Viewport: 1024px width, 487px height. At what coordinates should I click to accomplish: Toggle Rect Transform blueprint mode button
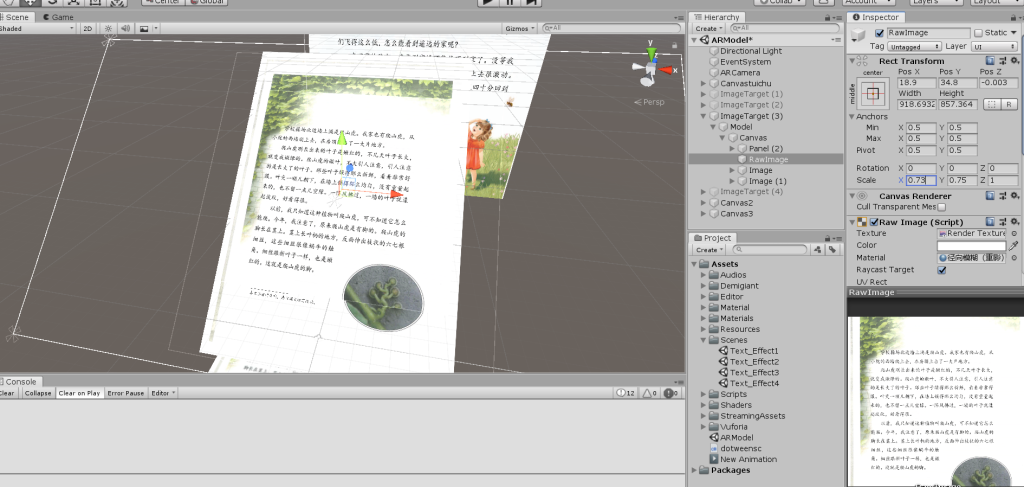click(x=992, y=104)
